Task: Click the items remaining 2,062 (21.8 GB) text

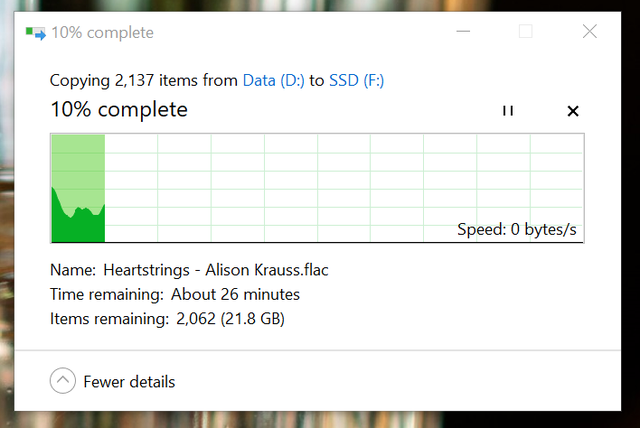Action: point(230,319)
